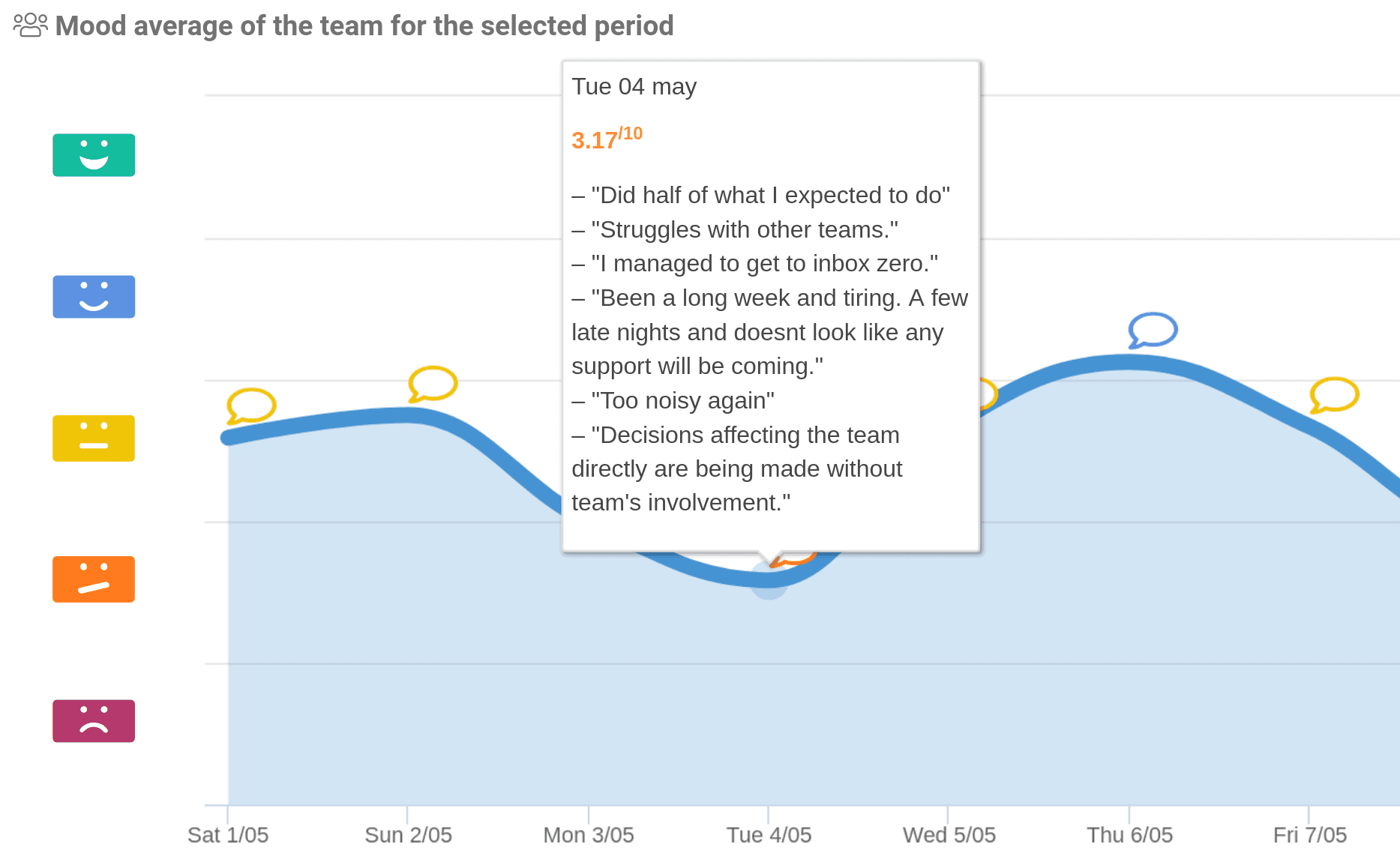Open the comment bubble above Sat 1/05
This screenshot has height=853, width=1400.
tap(251, 406)
